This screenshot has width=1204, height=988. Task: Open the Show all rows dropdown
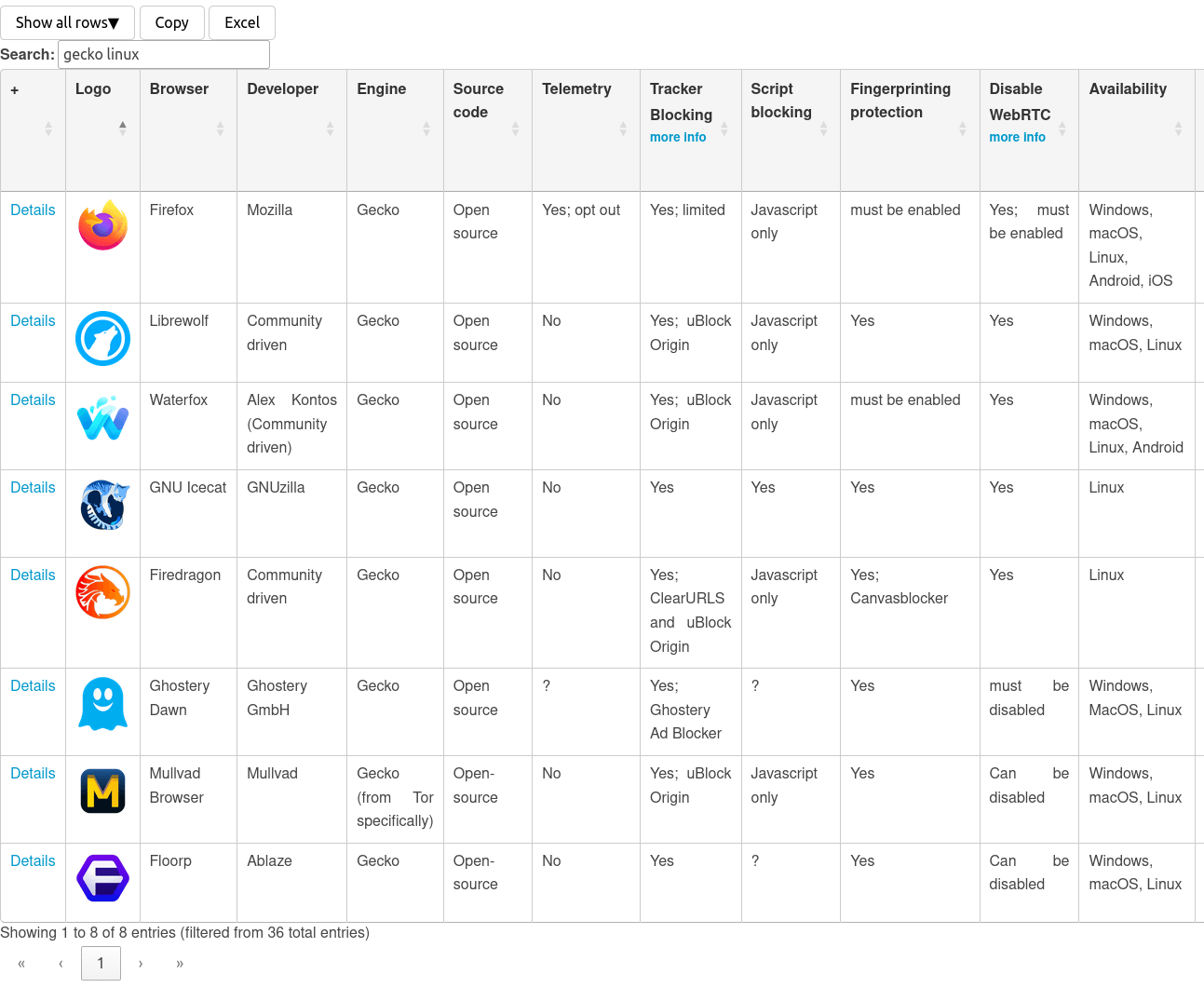(x=67, y=22)
